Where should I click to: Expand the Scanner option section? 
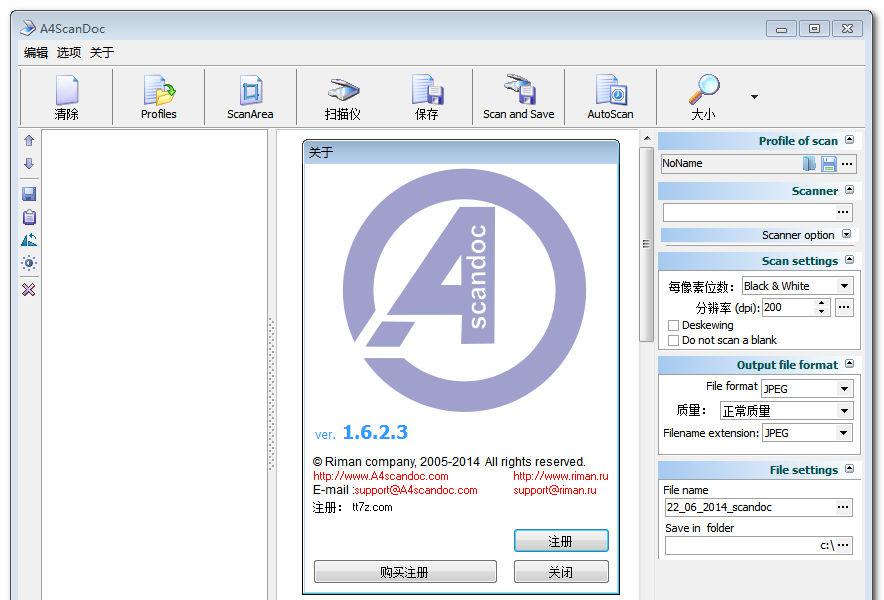[846, 234]
